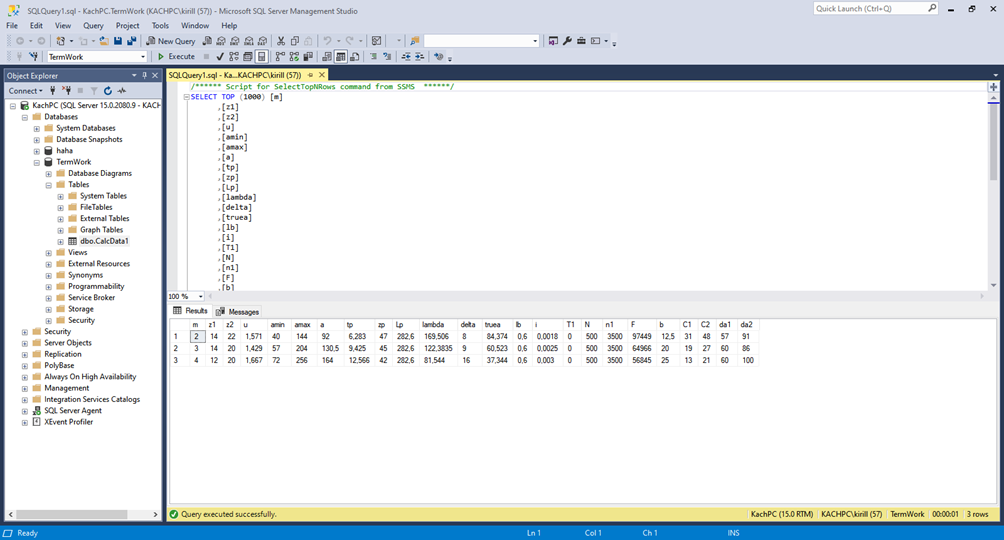Image resolution: width=1004 pixels, height=540 pixels.
Task: Open Activity Monitor icon in Object Explorer
Action: [122, 91]
